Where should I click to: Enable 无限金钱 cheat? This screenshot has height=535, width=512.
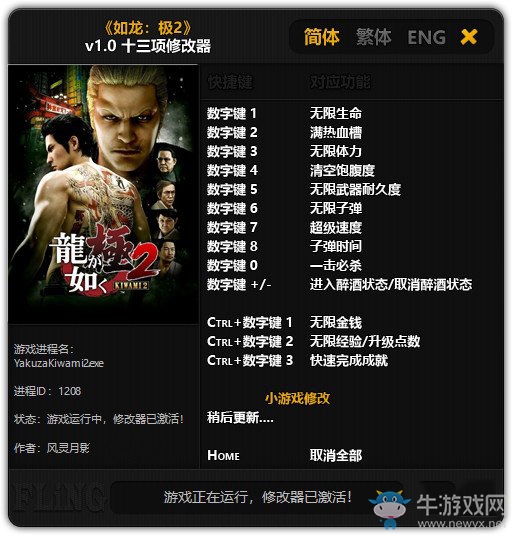[x=336, y=322]
